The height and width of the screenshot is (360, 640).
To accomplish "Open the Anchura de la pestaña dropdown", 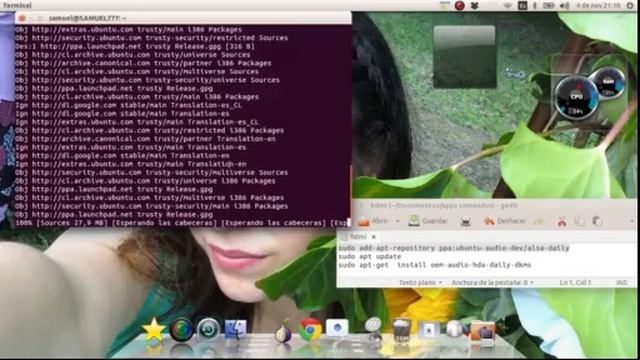I will click(x=492, y=282).
